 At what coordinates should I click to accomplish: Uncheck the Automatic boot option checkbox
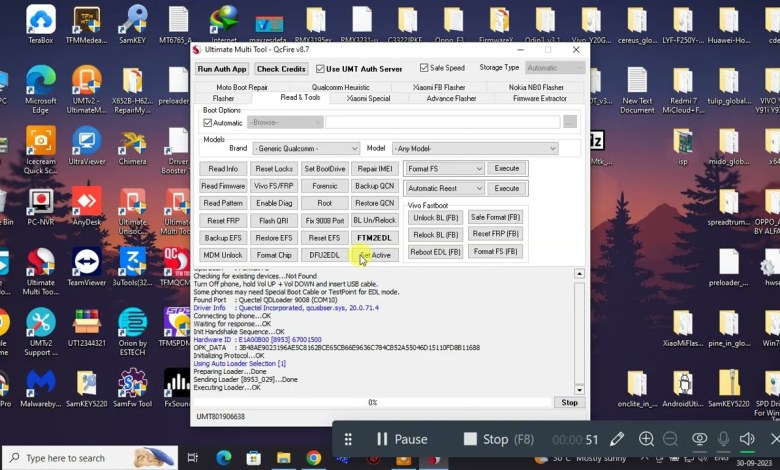click(208, 122)
